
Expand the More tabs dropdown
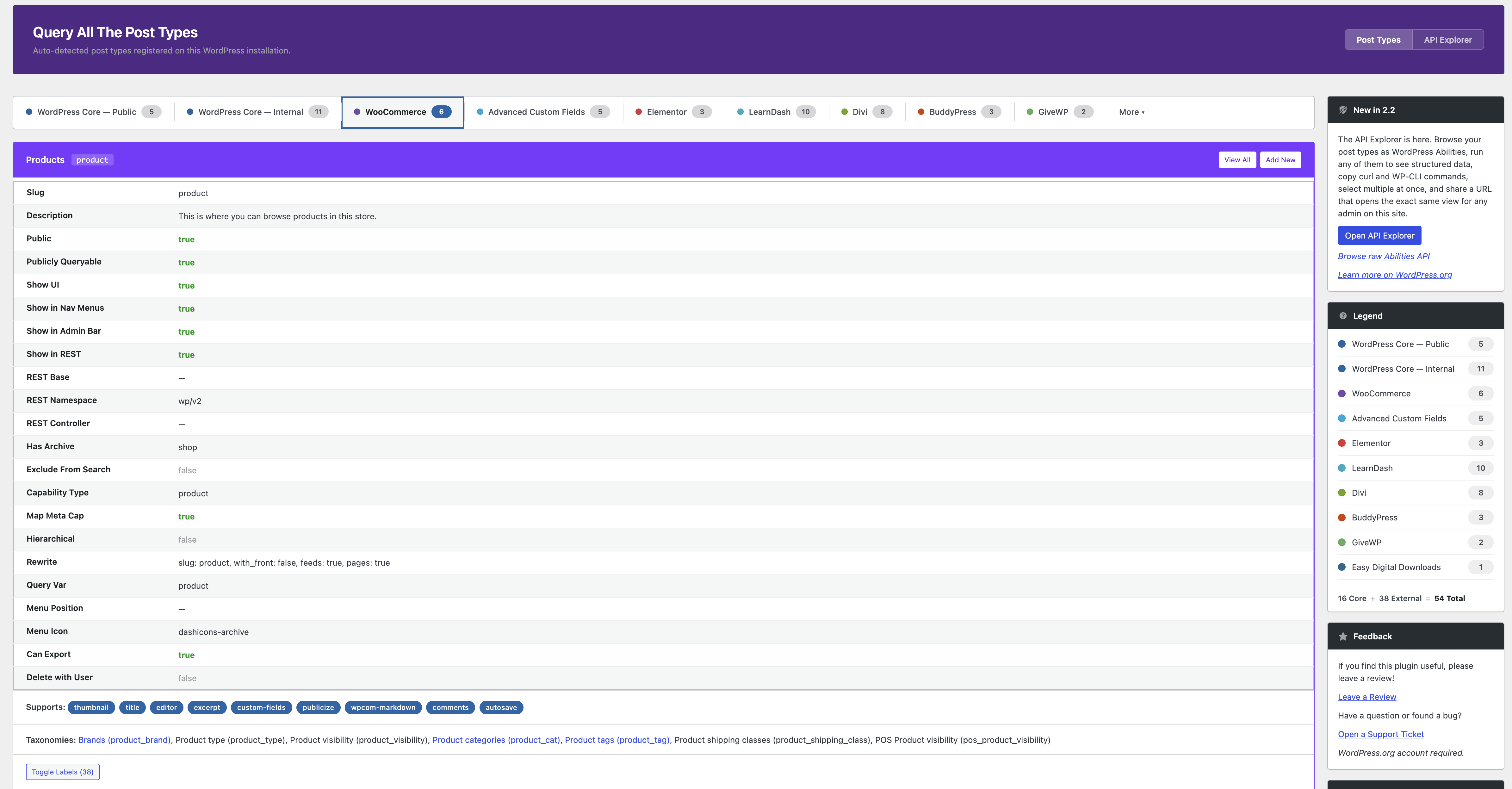point(1131,112)
